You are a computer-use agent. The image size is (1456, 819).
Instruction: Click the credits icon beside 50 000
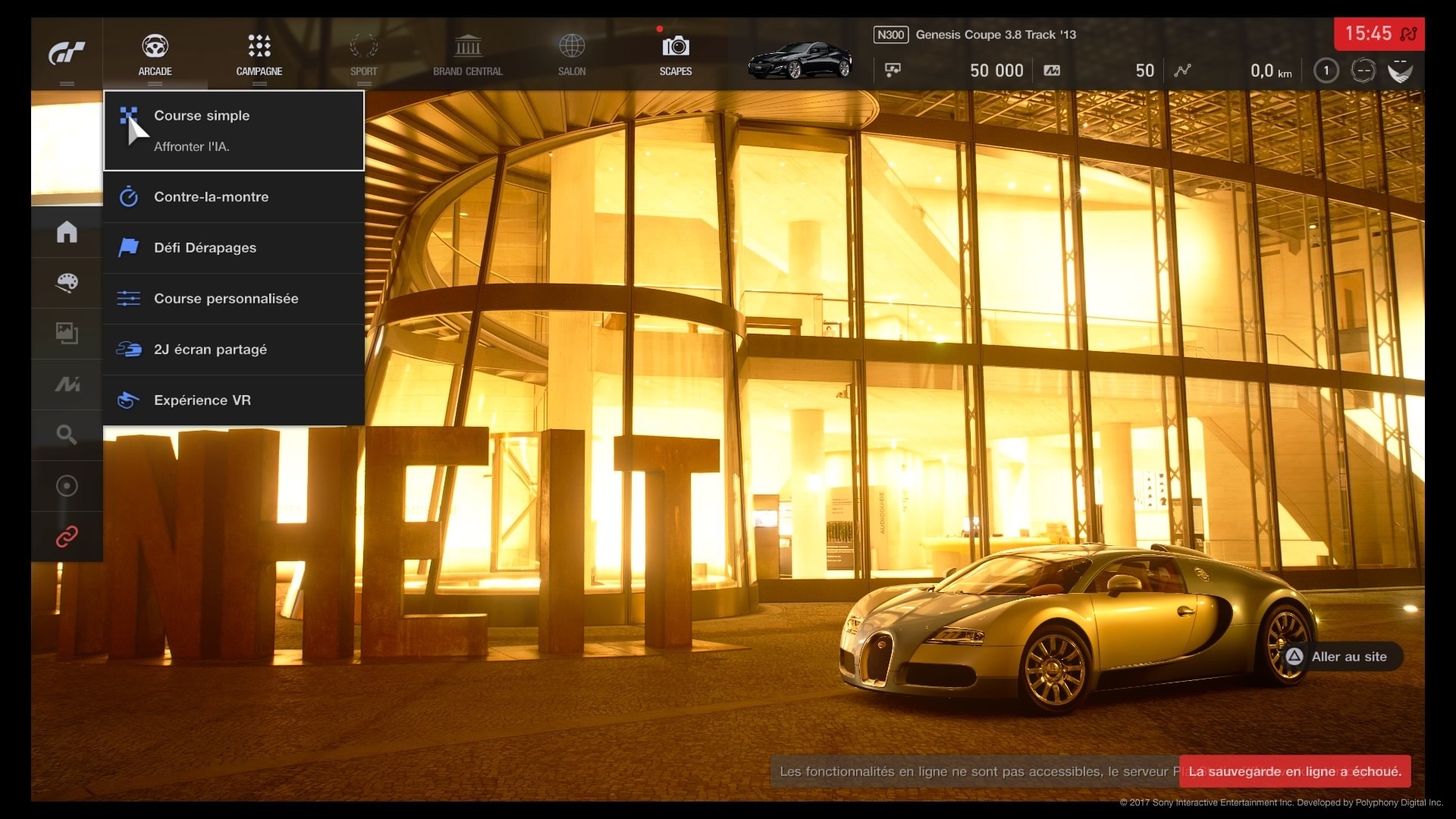(893, 71)
